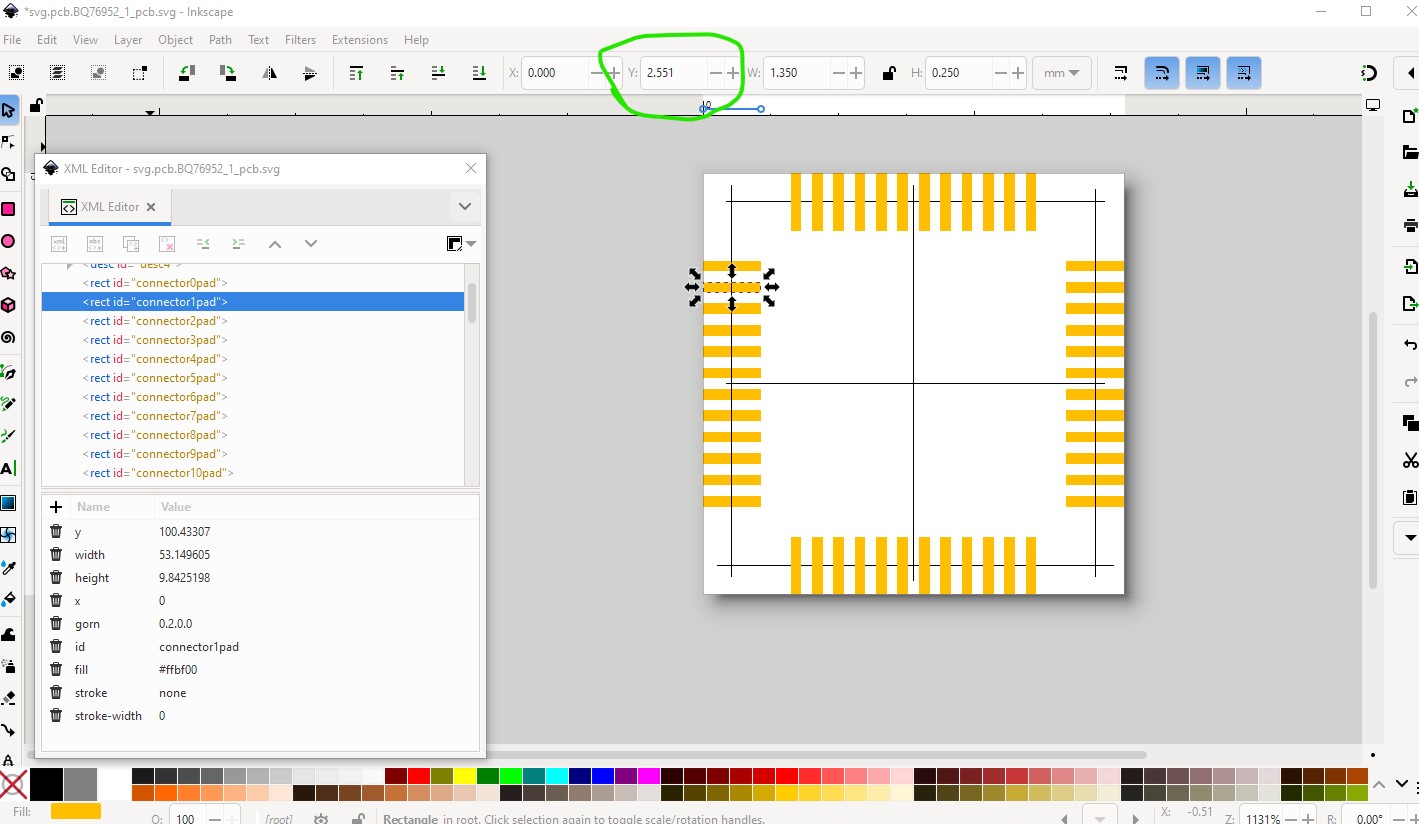Toggle move patterns with objects

pos(1244,73)
